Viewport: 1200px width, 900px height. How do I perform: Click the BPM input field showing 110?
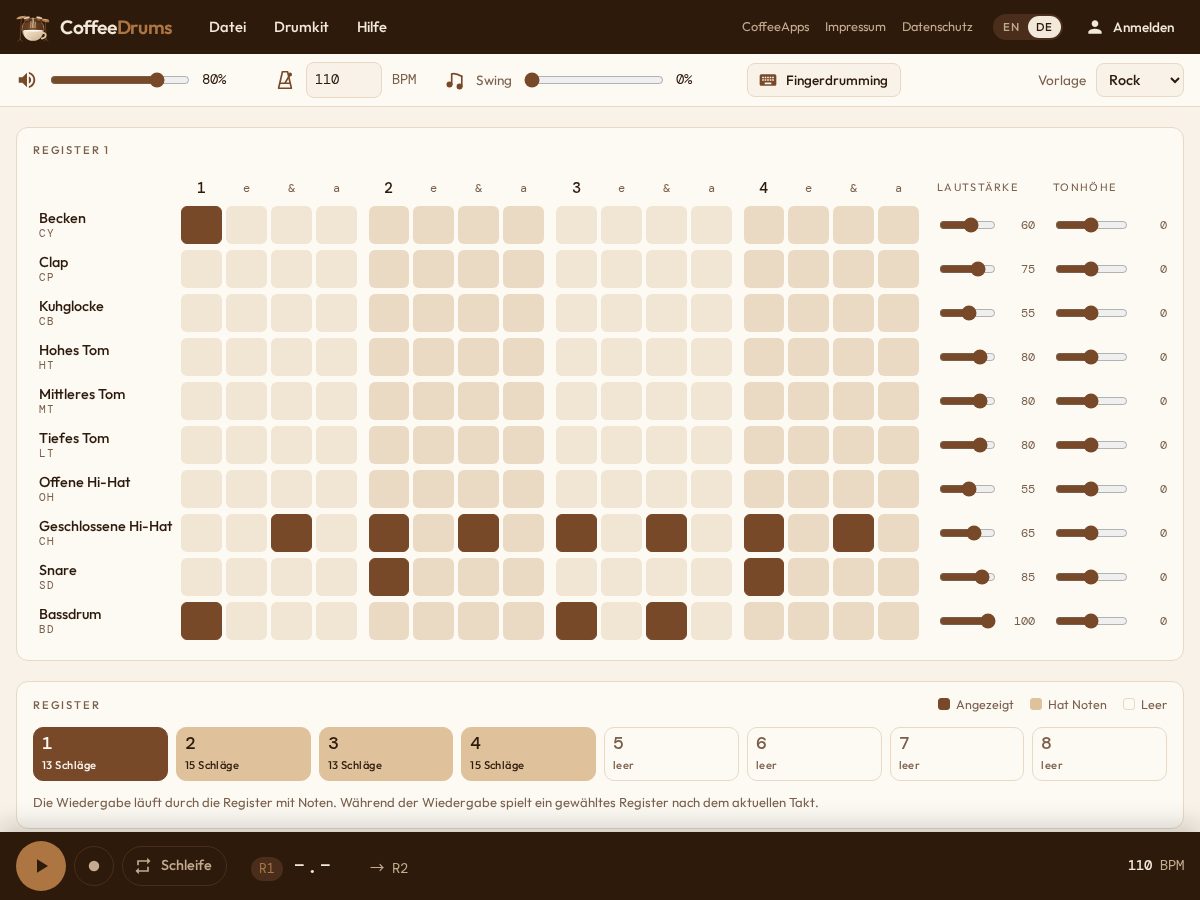coord(344,80)
